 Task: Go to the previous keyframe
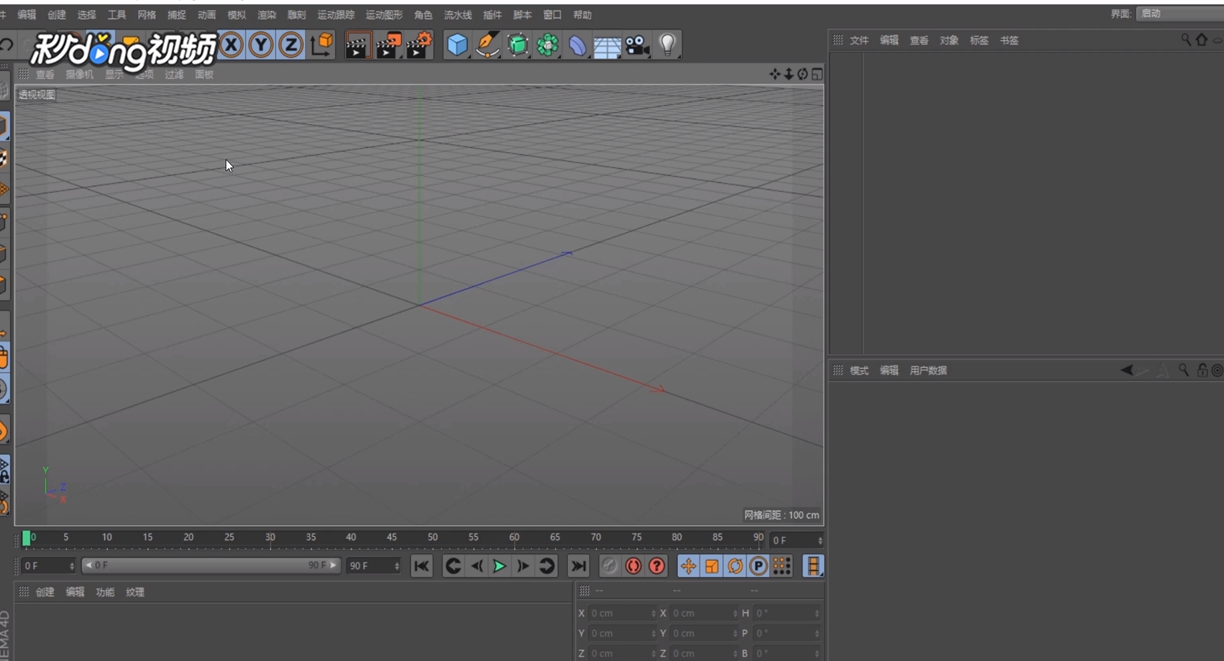[453, 566]
